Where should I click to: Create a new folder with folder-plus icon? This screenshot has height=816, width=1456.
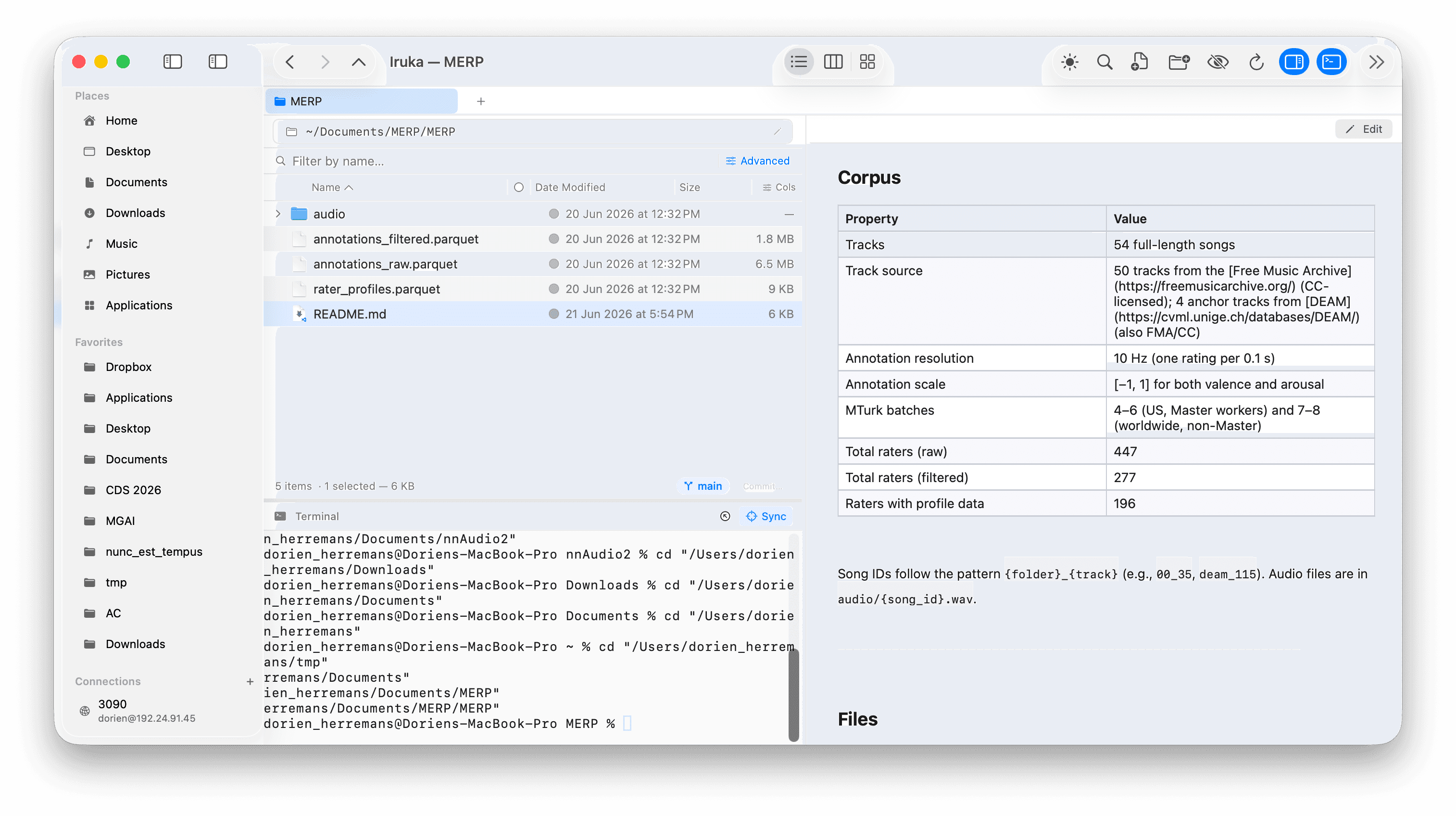click(x=1179, y=62)
